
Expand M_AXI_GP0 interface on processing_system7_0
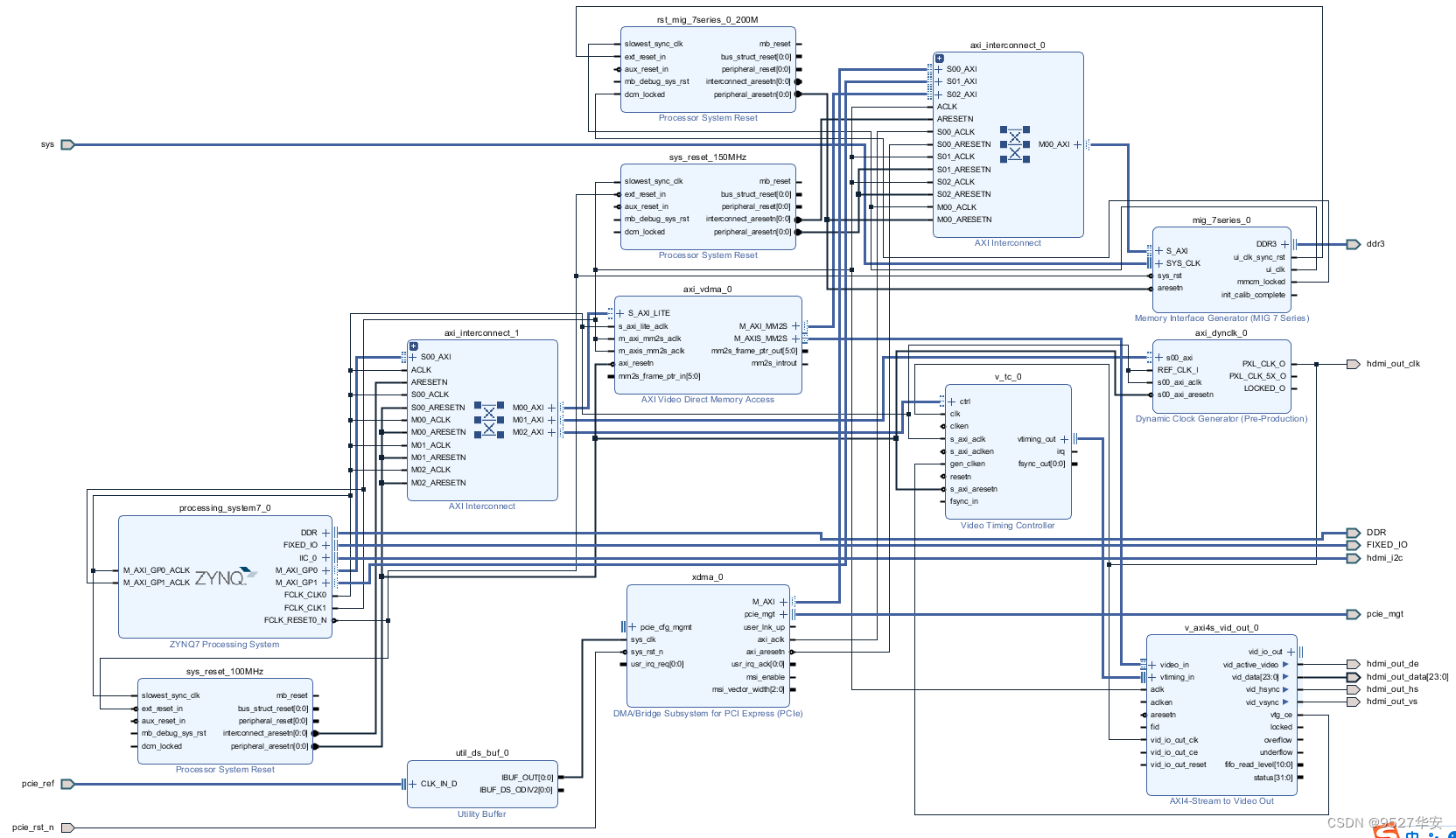click(325, 570)
